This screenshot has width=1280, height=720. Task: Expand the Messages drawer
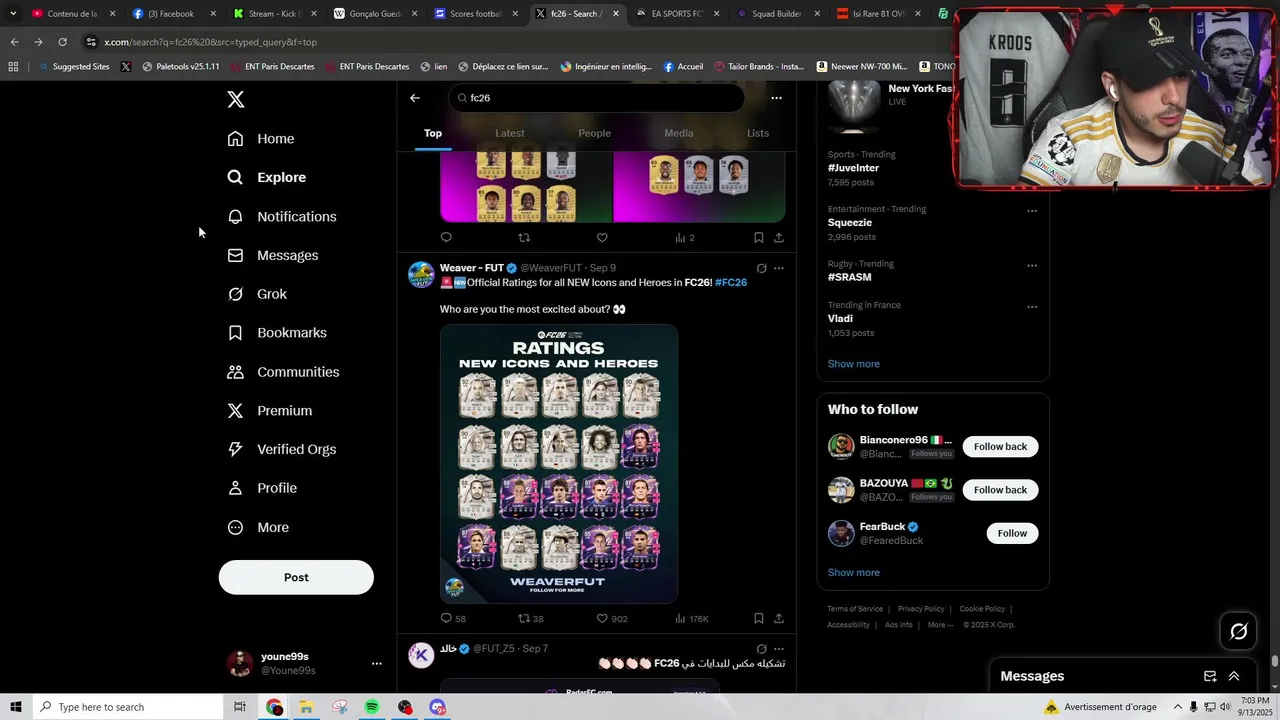pyautogui.click(x=1234, y=677)
